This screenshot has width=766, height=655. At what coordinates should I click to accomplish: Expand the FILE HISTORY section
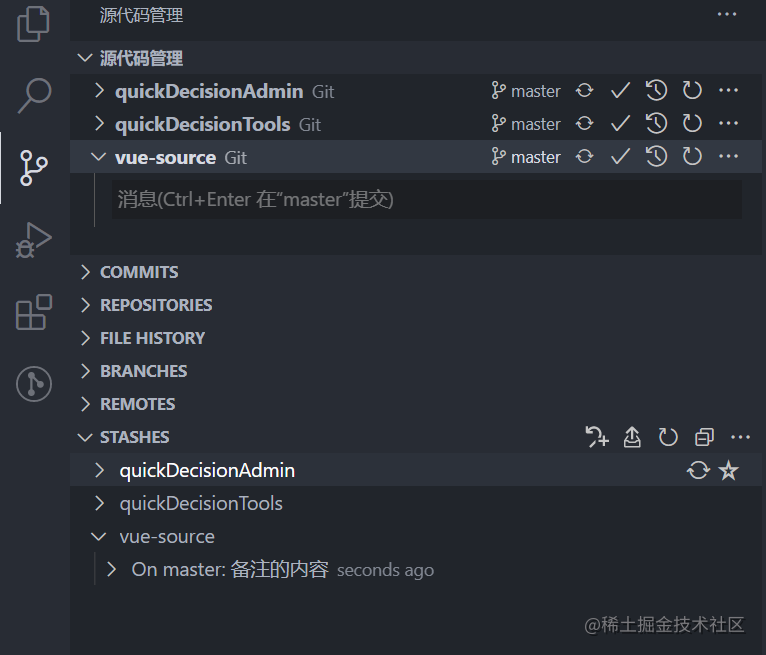[152, 338]
